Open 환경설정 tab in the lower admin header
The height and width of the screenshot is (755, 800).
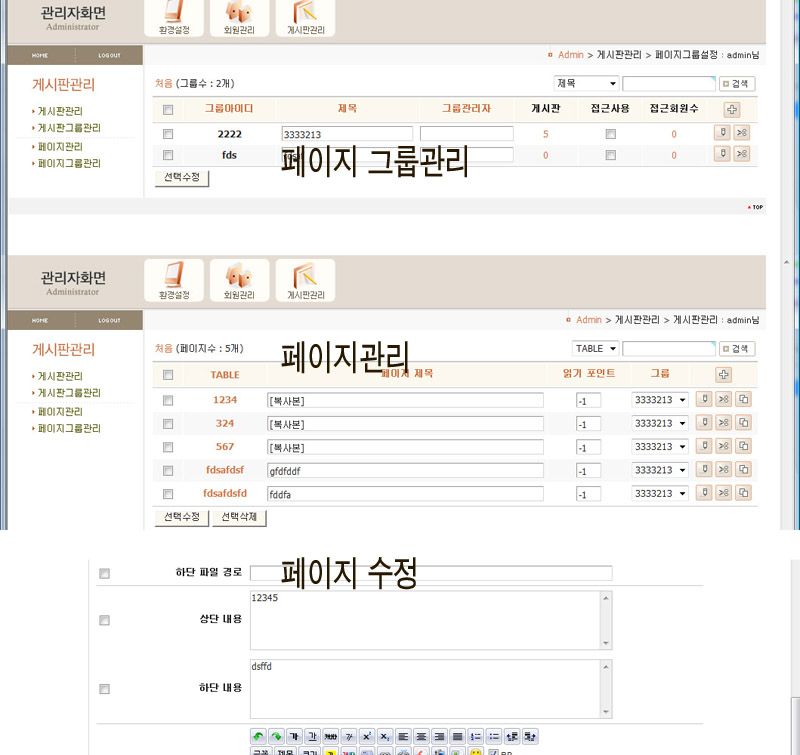174,280
